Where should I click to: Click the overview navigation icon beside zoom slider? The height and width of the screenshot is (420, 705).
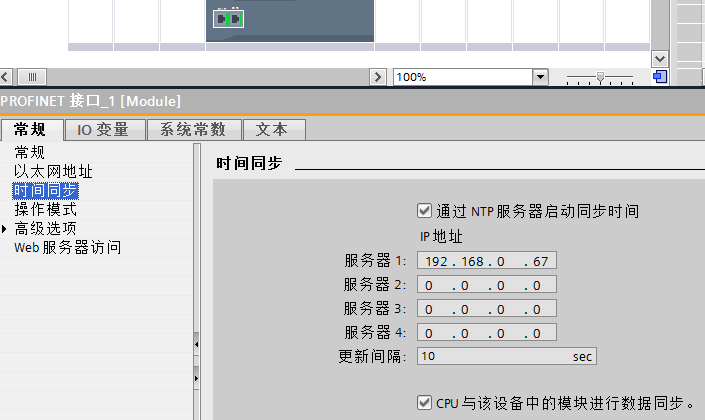[x=660, y=77]
